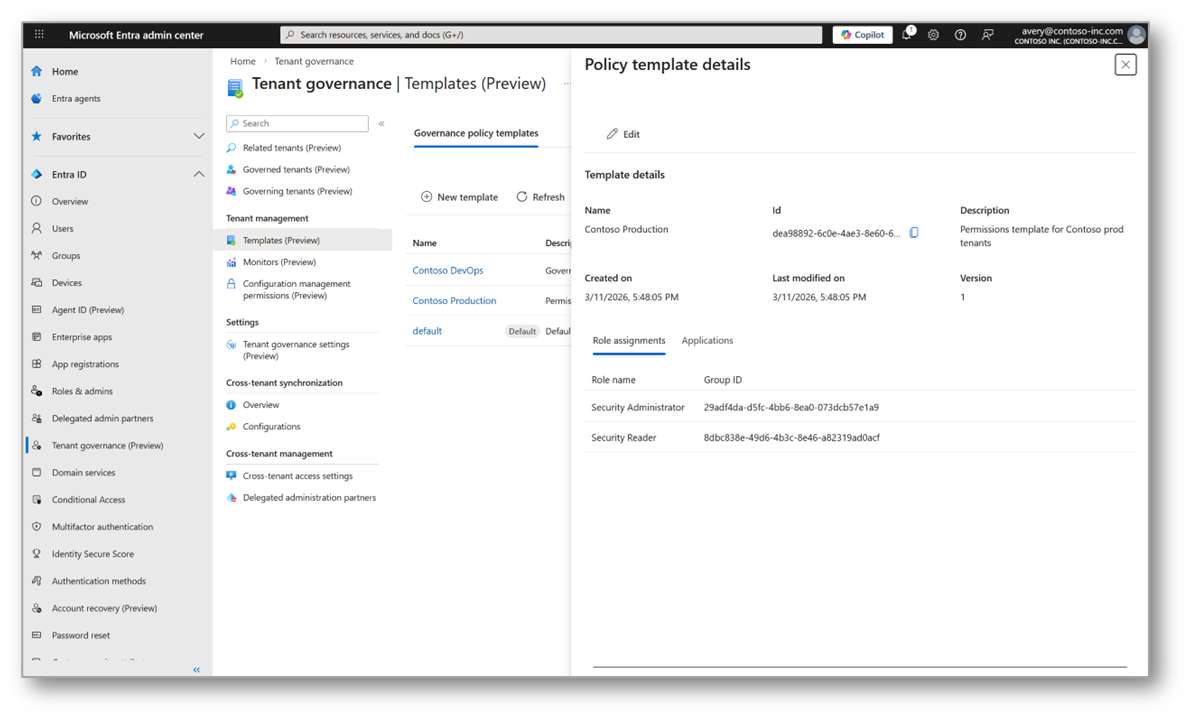This screenshot has height=720, width=1192.
Task: Click the Multifactor authentication icon
Action: [x=36, y=527]
